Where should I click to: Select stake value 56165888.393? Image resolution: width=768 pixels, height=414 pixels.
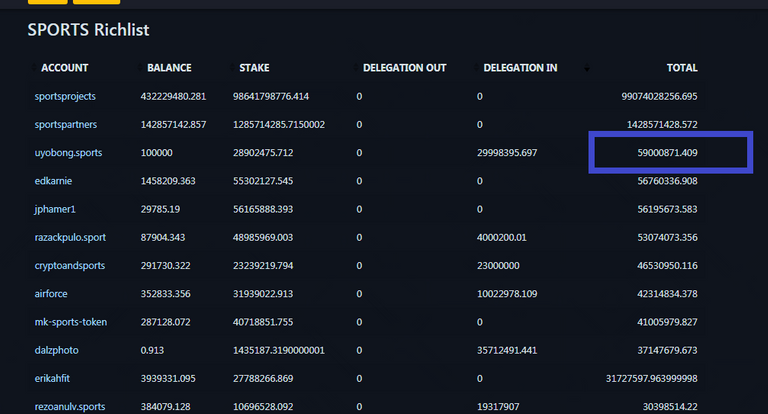263,209
